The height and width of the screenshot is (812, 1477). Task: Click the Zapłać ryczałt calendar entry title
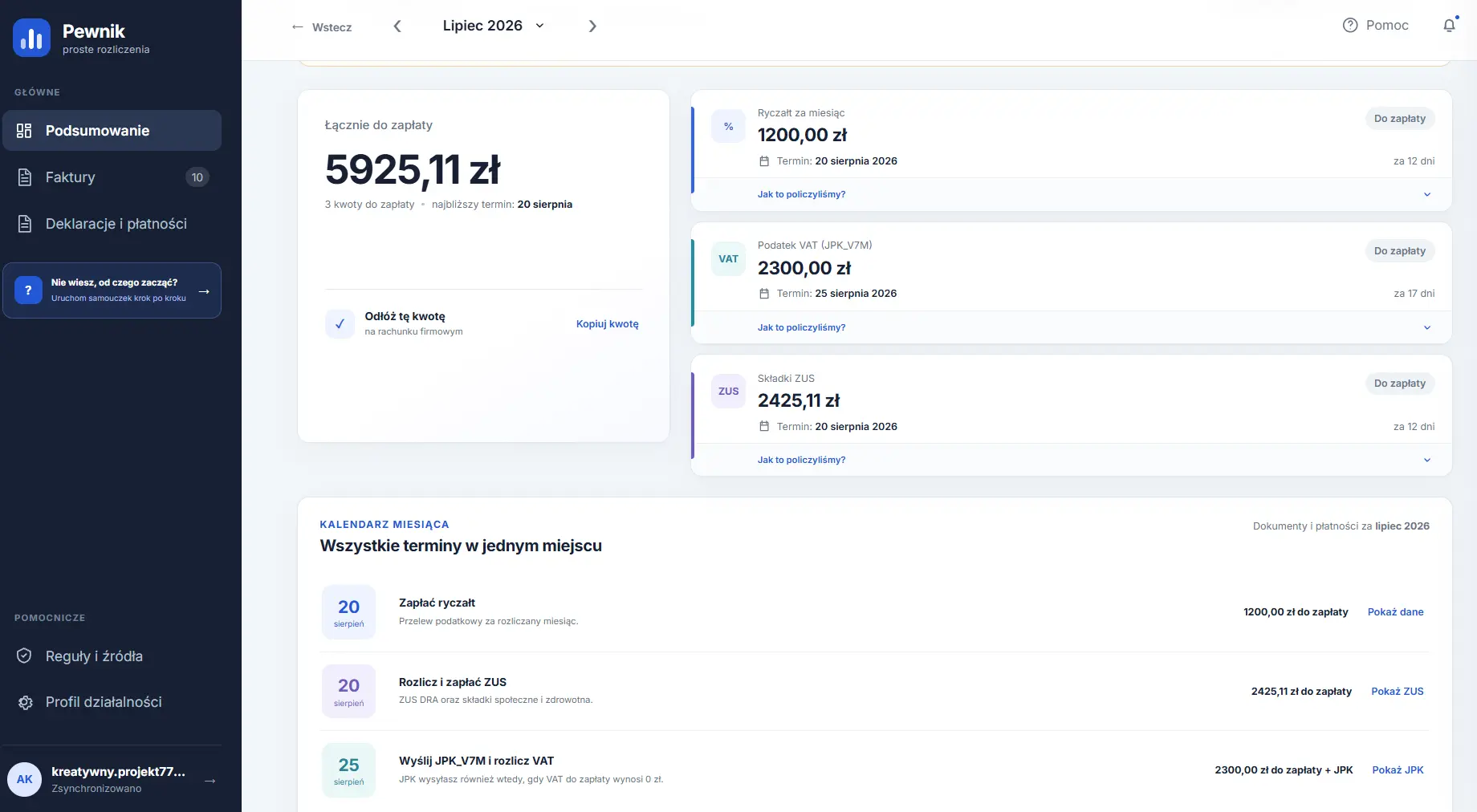(437, 603)
